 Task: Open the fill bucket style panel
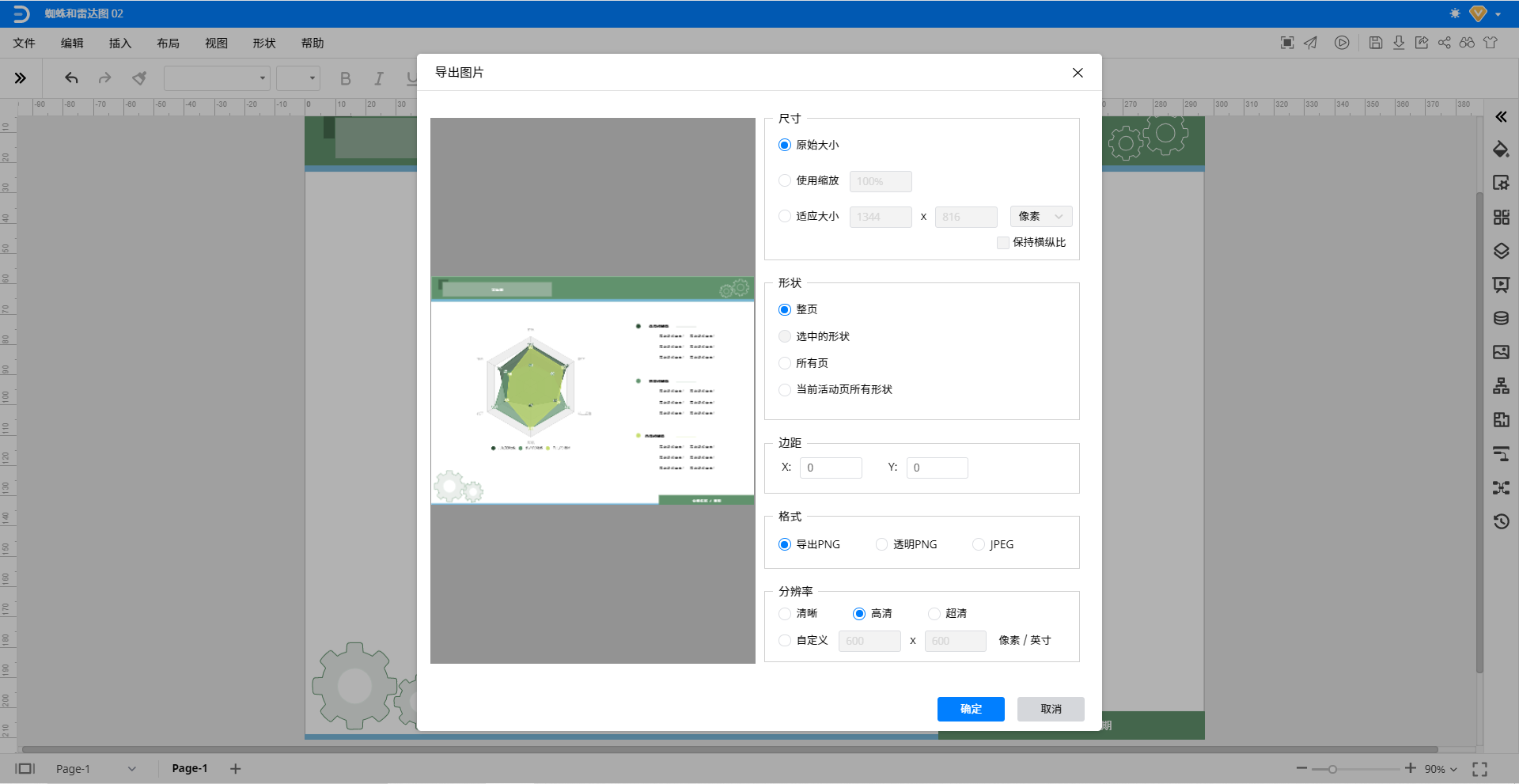tap(1501, 150)
